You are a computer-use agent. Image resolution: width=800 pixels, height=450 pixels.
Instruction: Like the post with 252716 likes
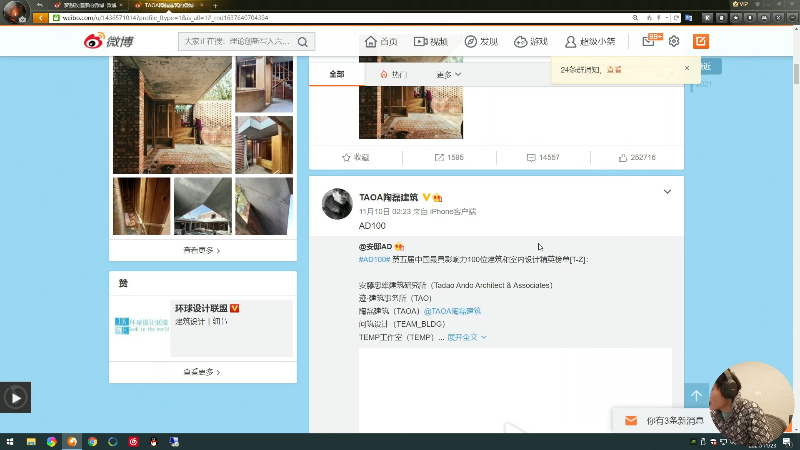622,158
